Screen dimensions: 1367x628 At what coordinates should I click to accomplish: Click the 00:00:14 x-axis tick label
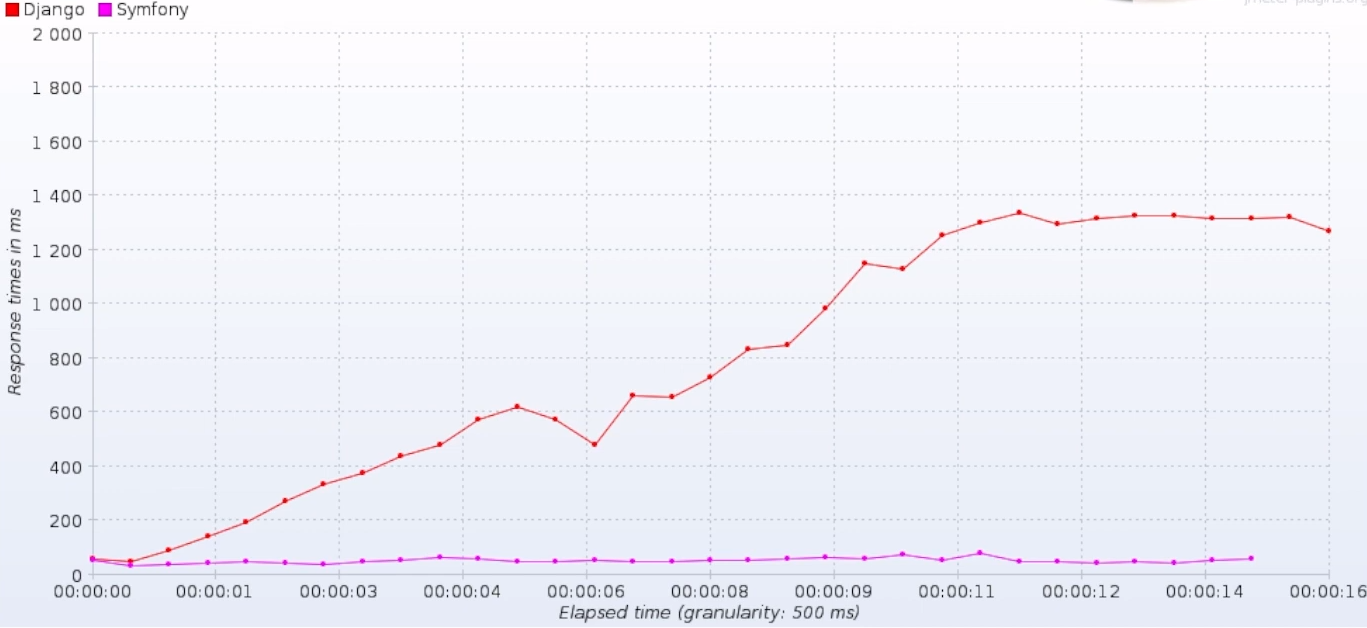coord(1205,591)
